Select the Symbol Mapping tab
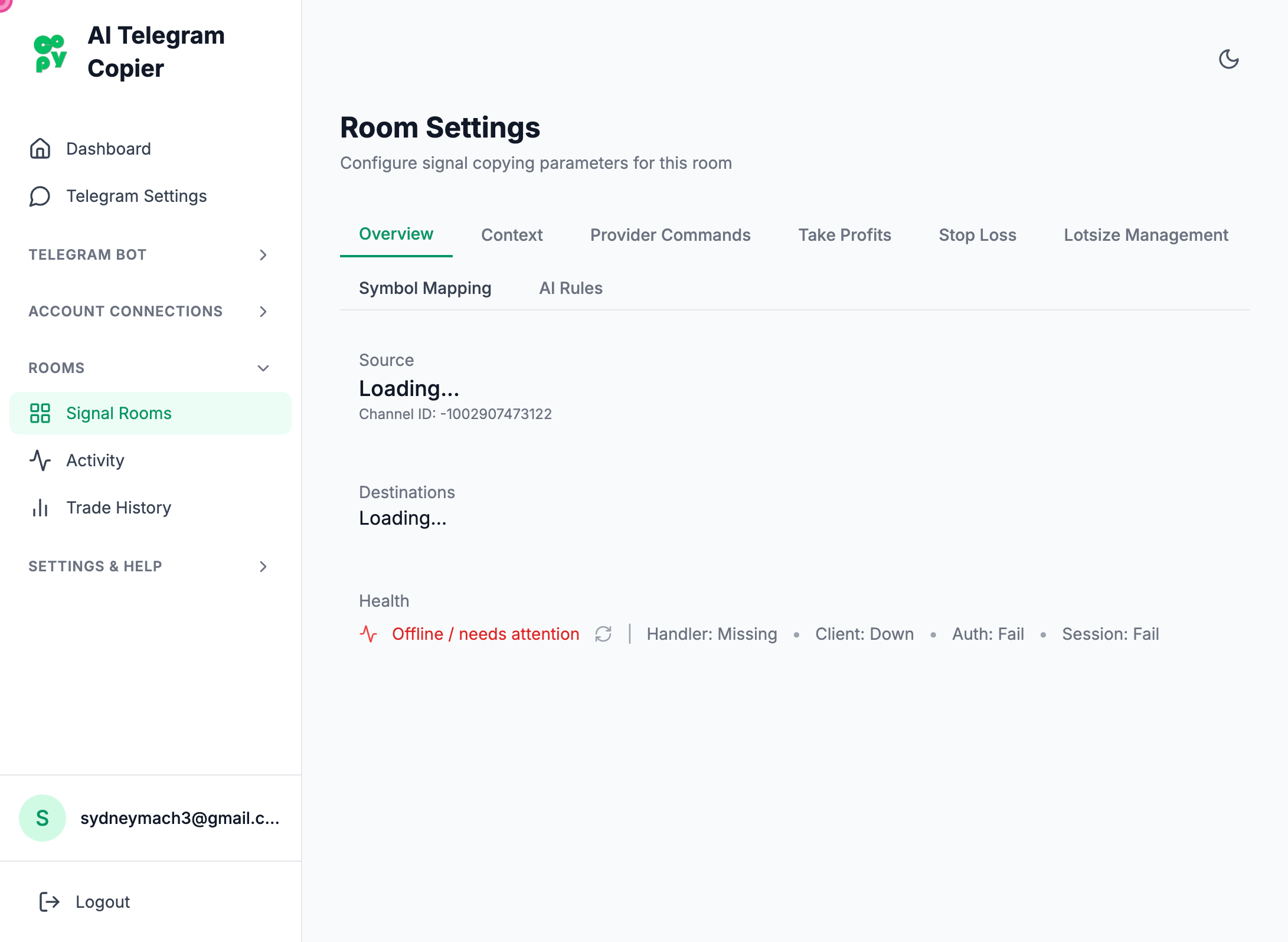 click(x=425, y=288)
